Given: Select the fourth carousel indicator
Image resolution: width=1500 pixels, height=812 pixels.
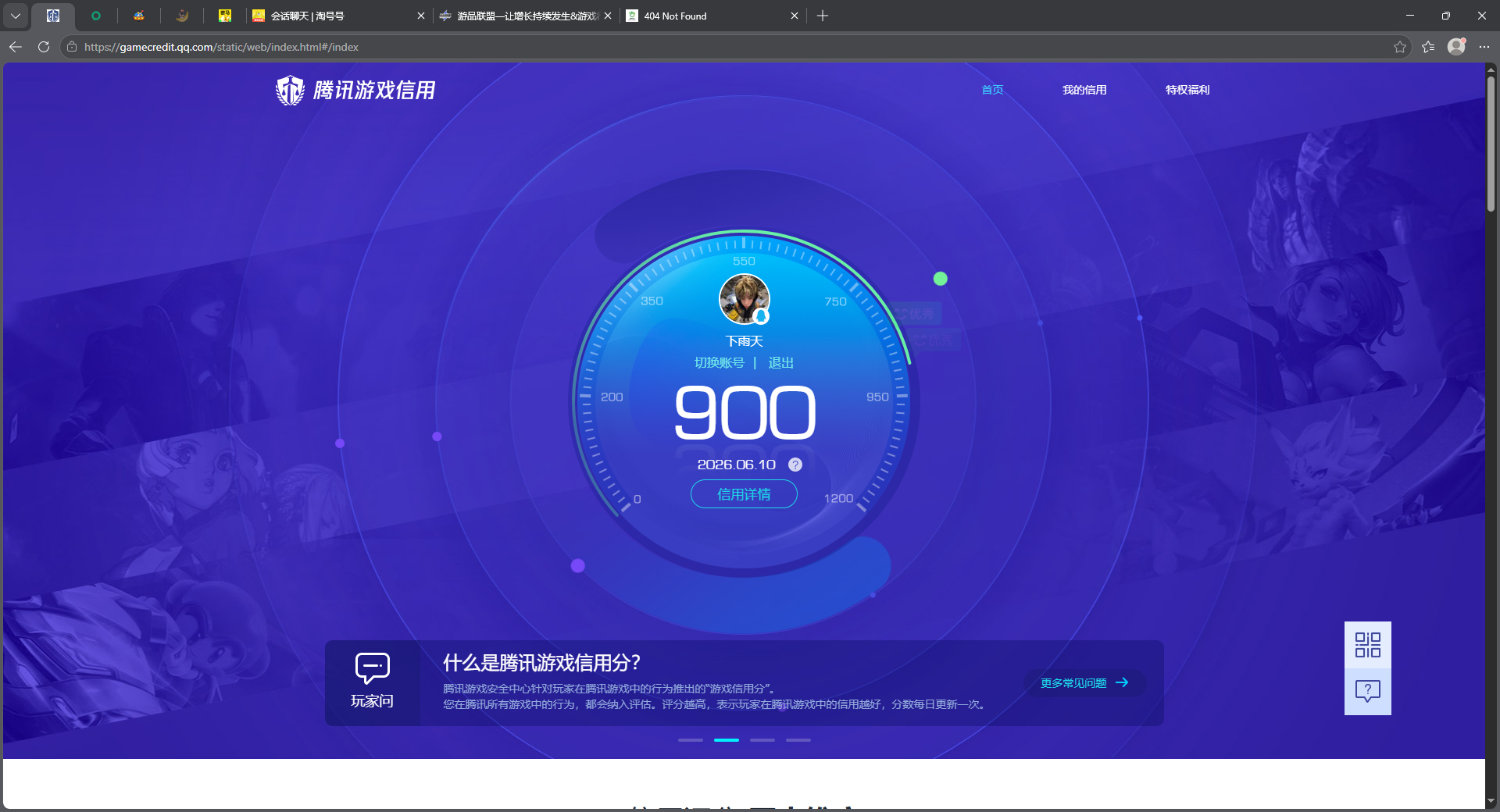Looking at the screenshot, I should coord(798,739).
